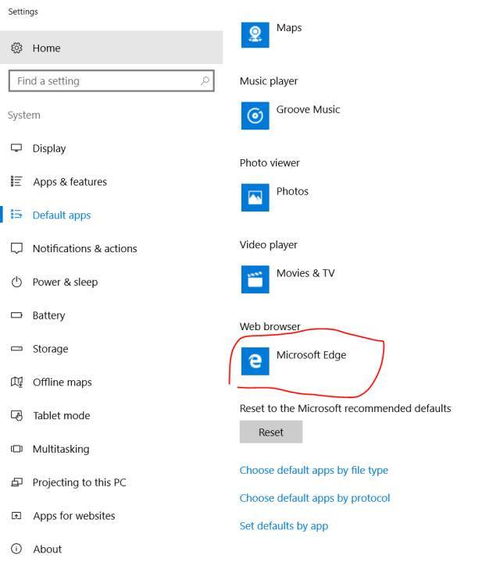Click the Home gear icon

[17, 48]
